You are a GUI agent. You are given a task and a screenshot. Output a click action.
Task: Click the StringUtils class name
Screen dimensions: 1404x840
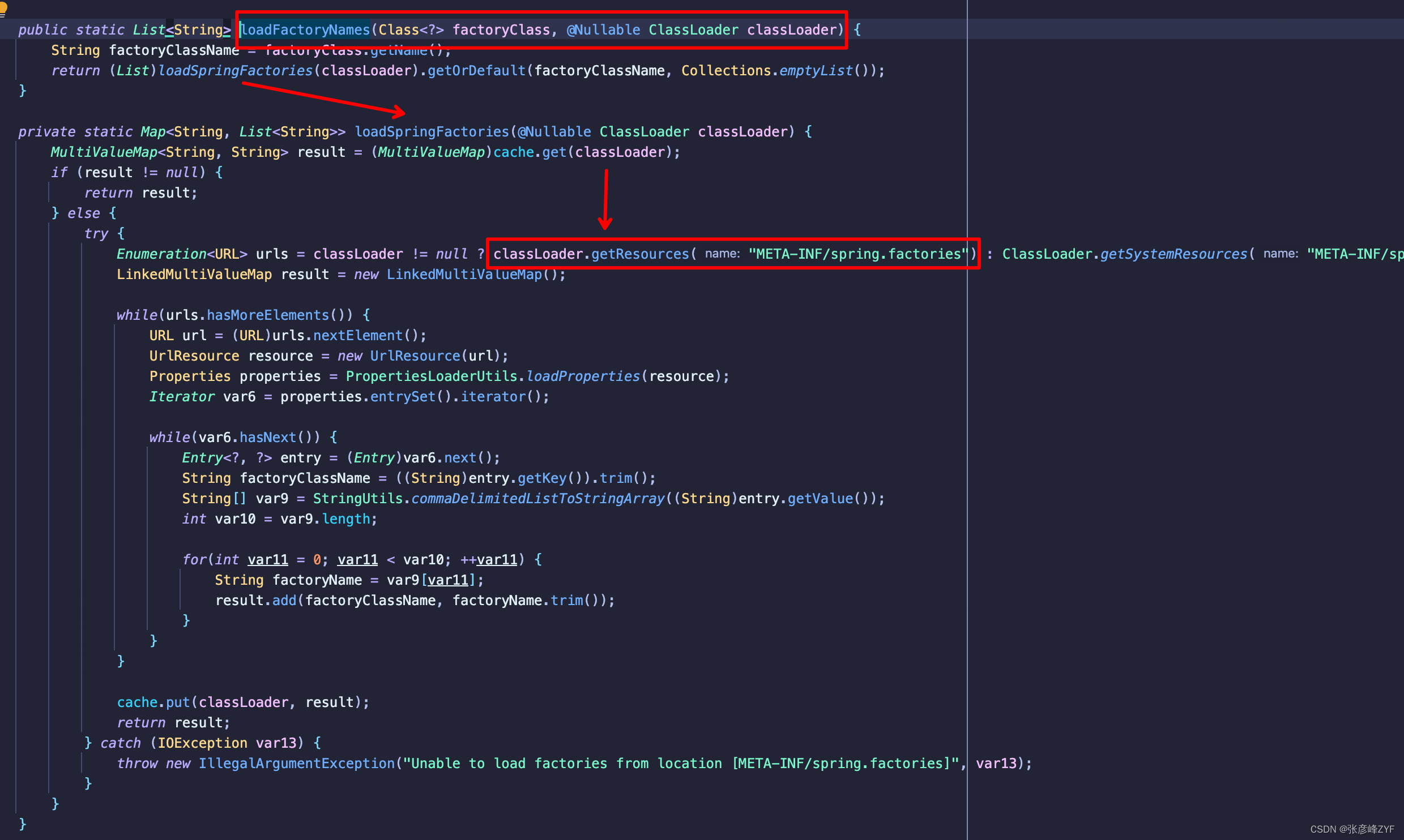coord(358,498)
